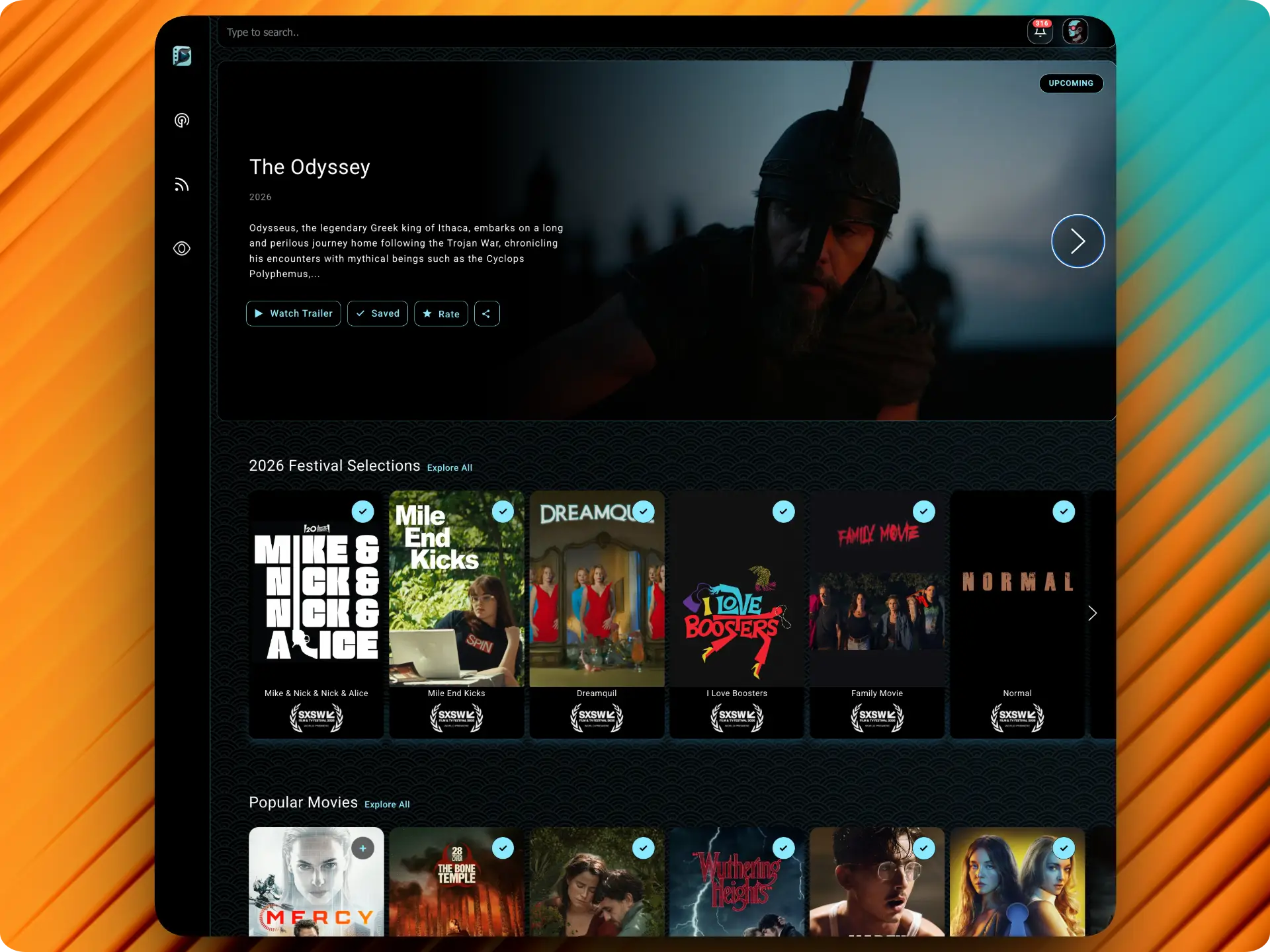Click the eye icon in the sidebar
The height and width of the screenshot is (952, 1270).
(182, 249)
